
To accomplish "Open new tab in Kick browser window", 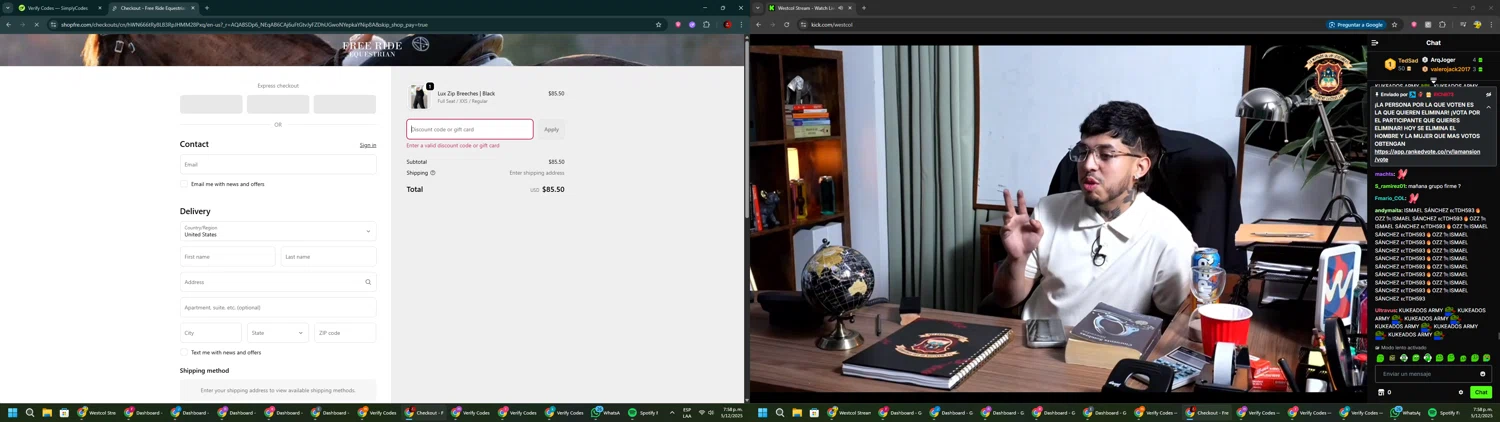I will (864, 8).
